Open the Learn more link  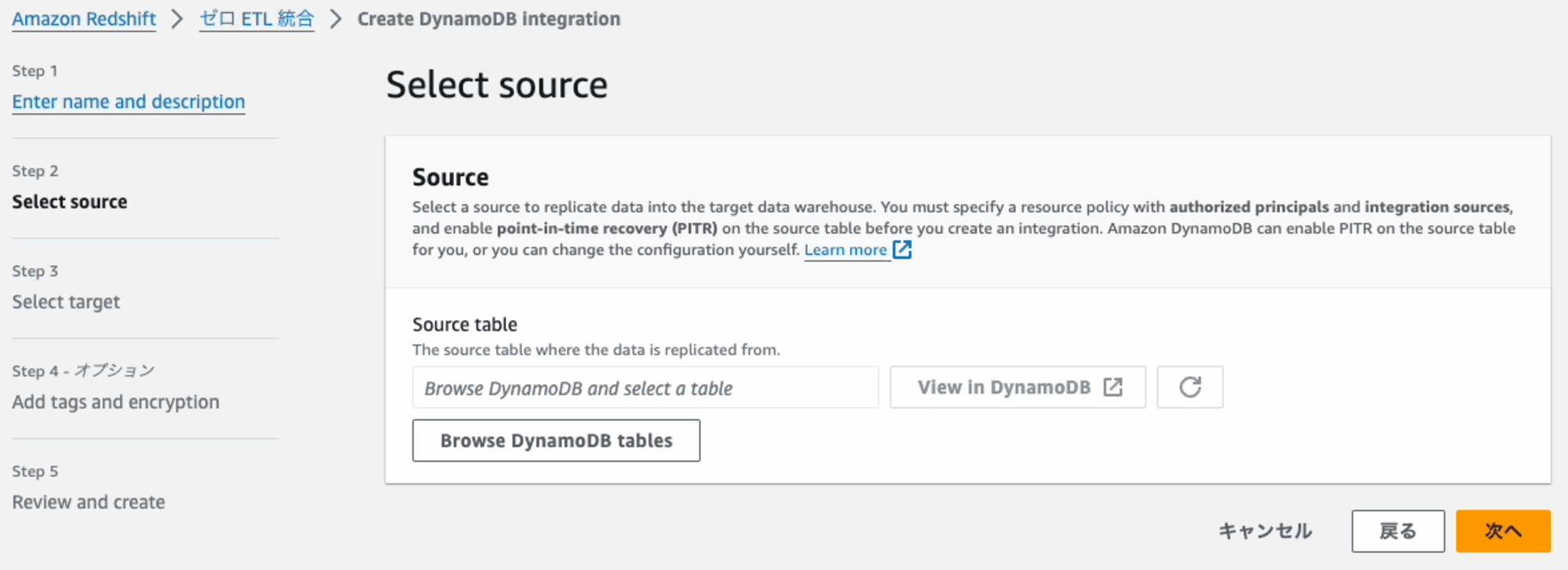pos(857,250)
